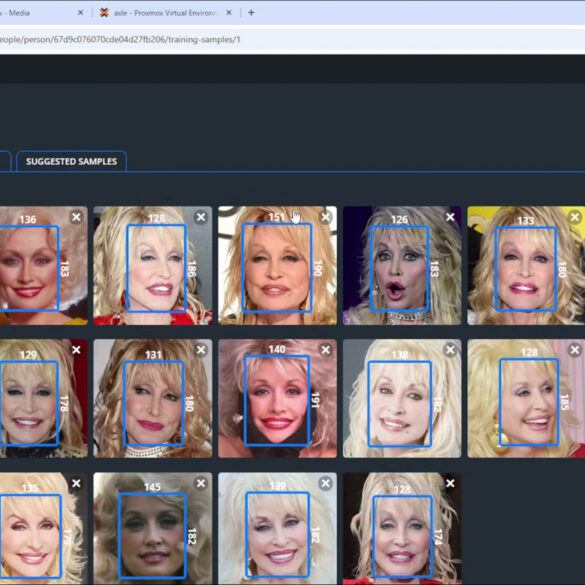The width and height of the screenshot is (585, 585).
Task: Switch to the axle Proxmox browser tab
Action: click(x=165, y=13)
